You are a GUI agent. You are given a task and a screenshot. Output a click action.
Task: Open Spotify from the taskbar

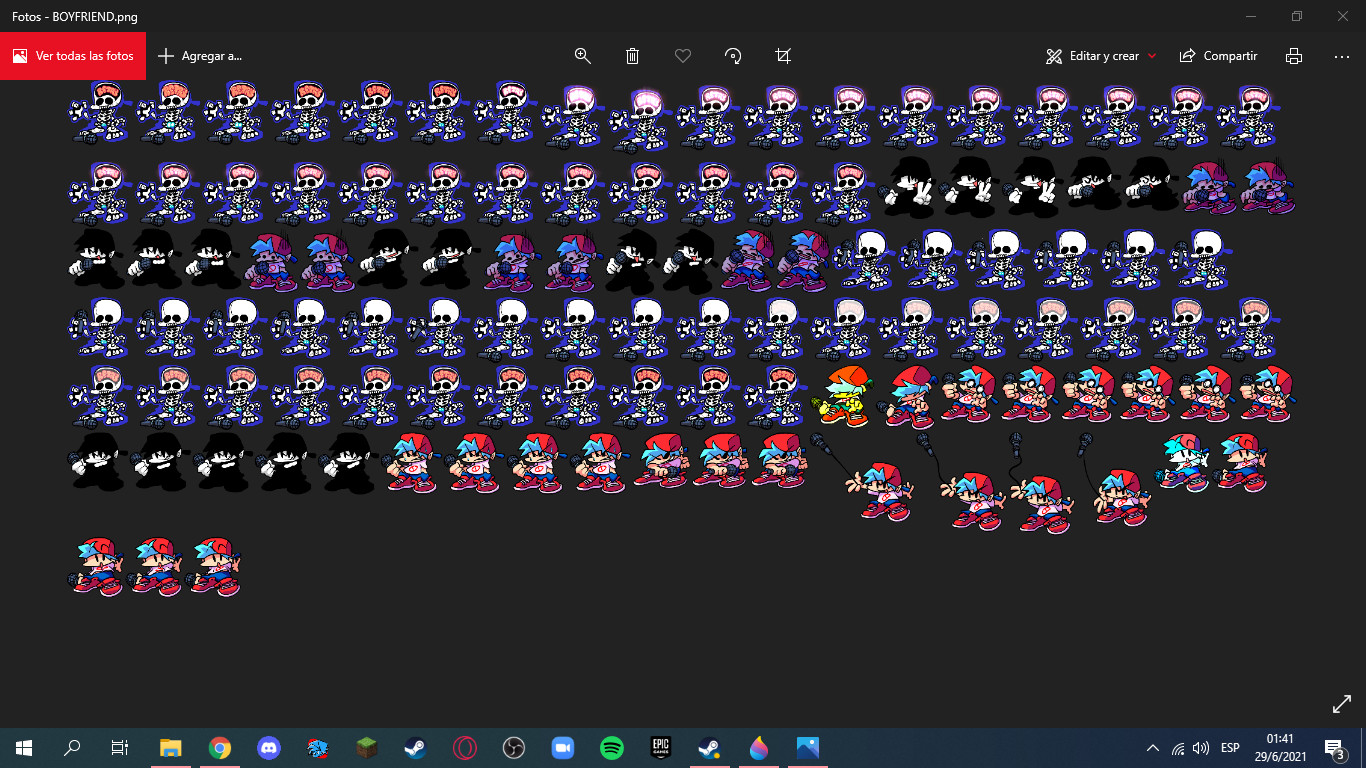click(x=612, y=748)
